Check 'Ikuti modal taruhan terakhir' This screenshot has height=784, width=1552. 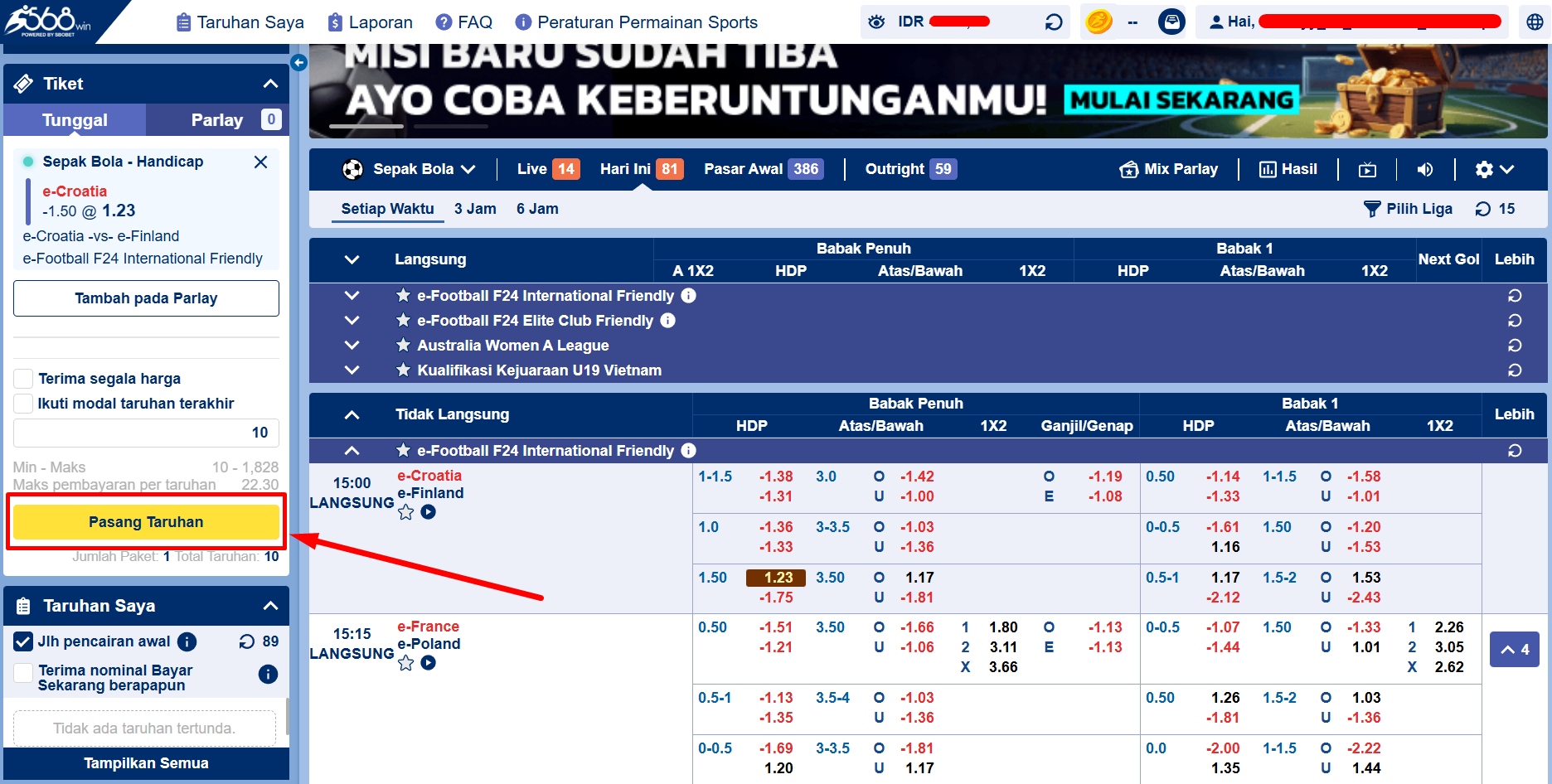pos(23,404)
